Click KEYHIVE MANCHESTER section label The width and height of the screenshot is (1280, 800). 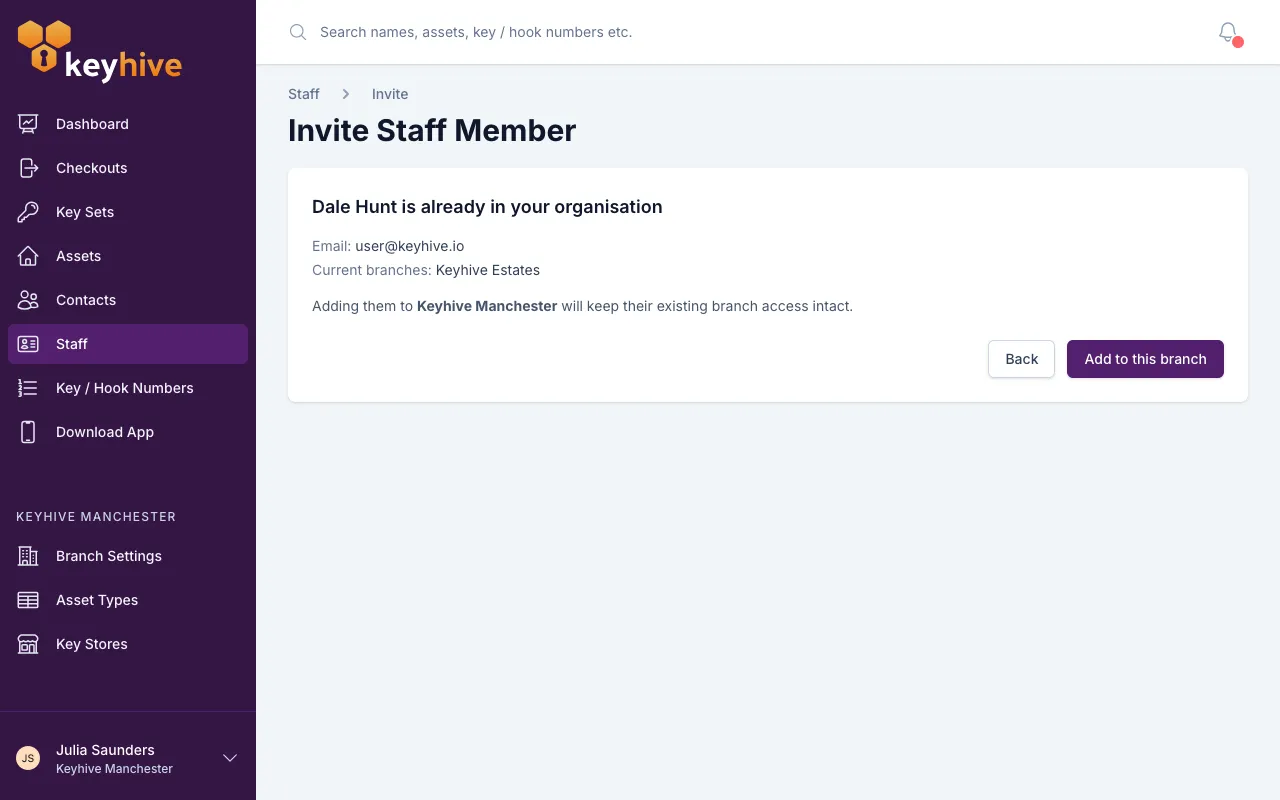(96, 517)
